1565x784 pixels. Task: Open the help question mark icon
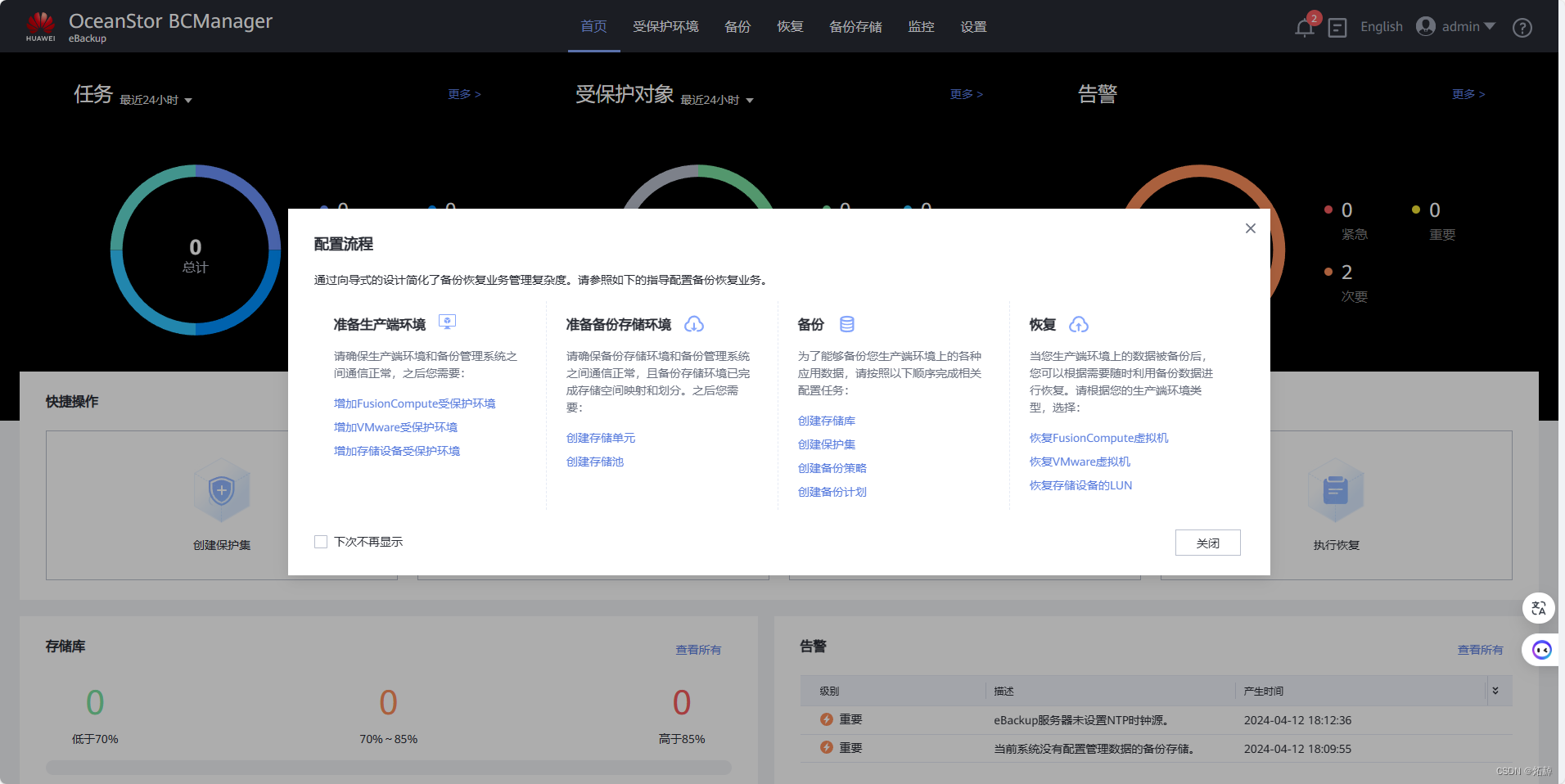(1522, 27)
